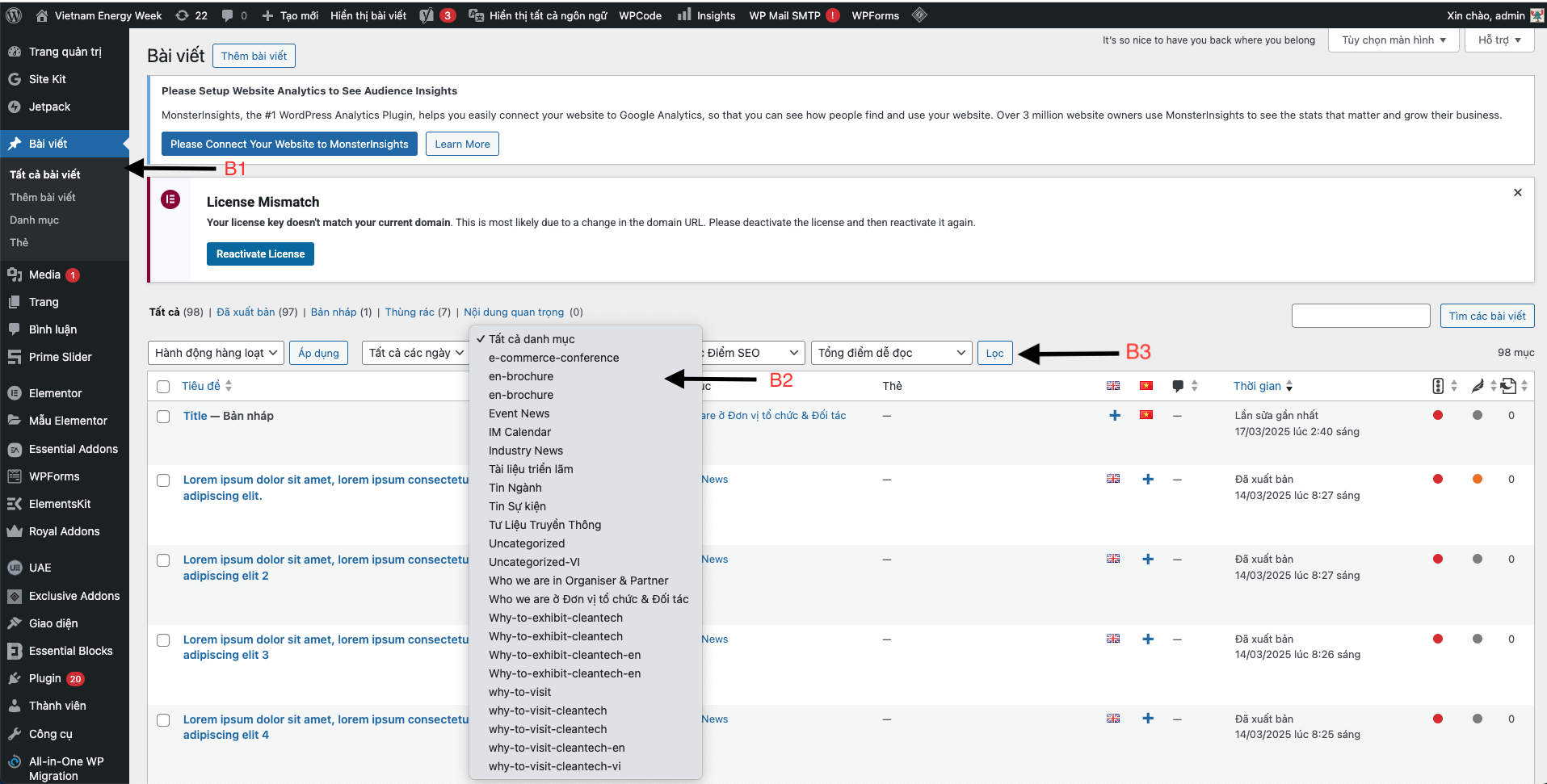Open the Hành động hàng loạt dropdown
1547x784 pixels.
(216, 353)
